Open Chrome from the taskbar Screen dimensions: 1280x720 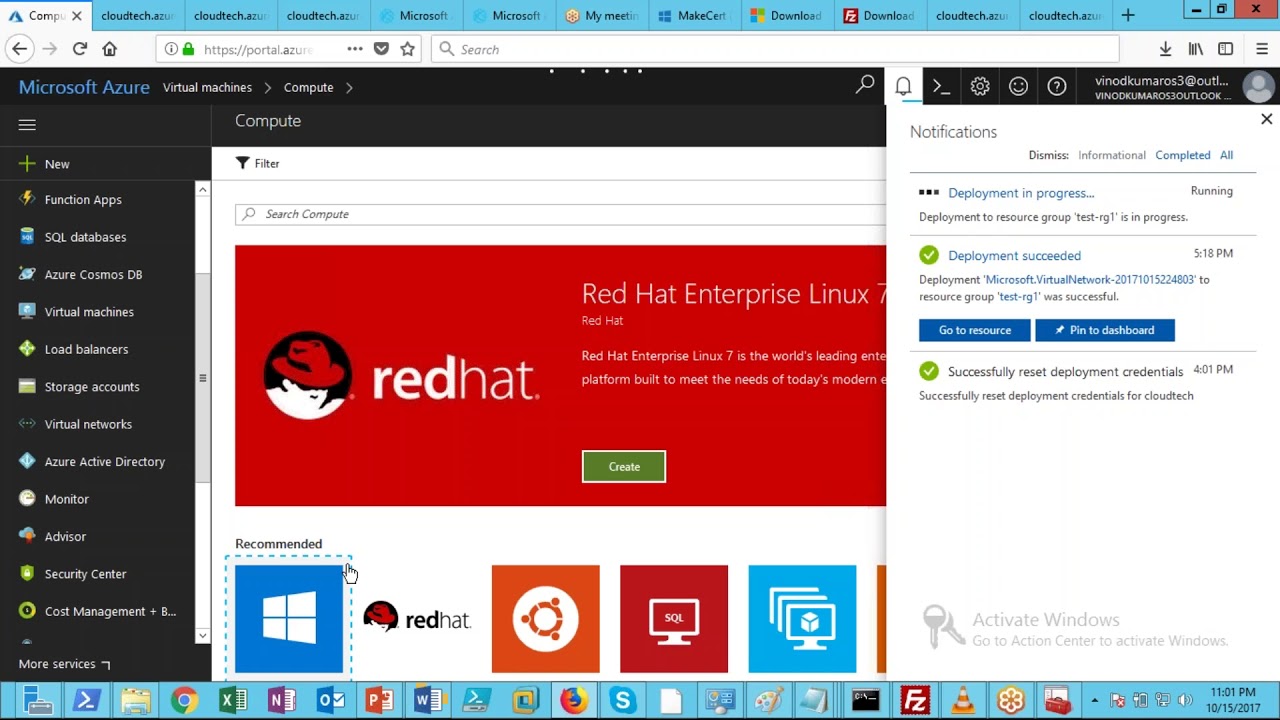[x=184, y=701]
